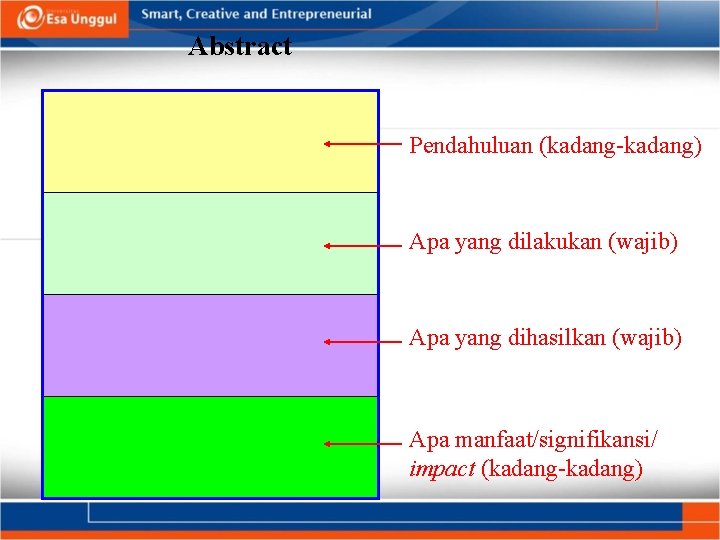Select the bright green bottom block
The image size is (720, 540).
(x=210, y=447)
